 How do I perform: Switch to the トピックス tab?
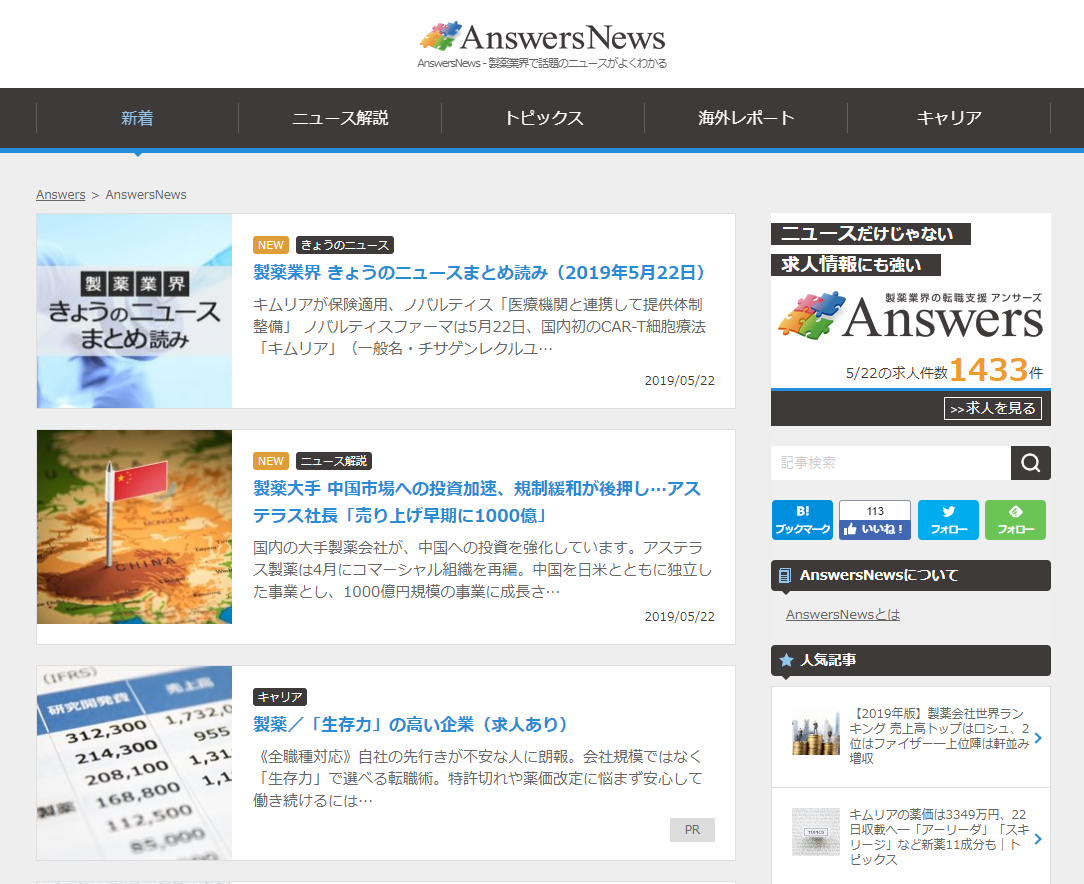point(543,118)
